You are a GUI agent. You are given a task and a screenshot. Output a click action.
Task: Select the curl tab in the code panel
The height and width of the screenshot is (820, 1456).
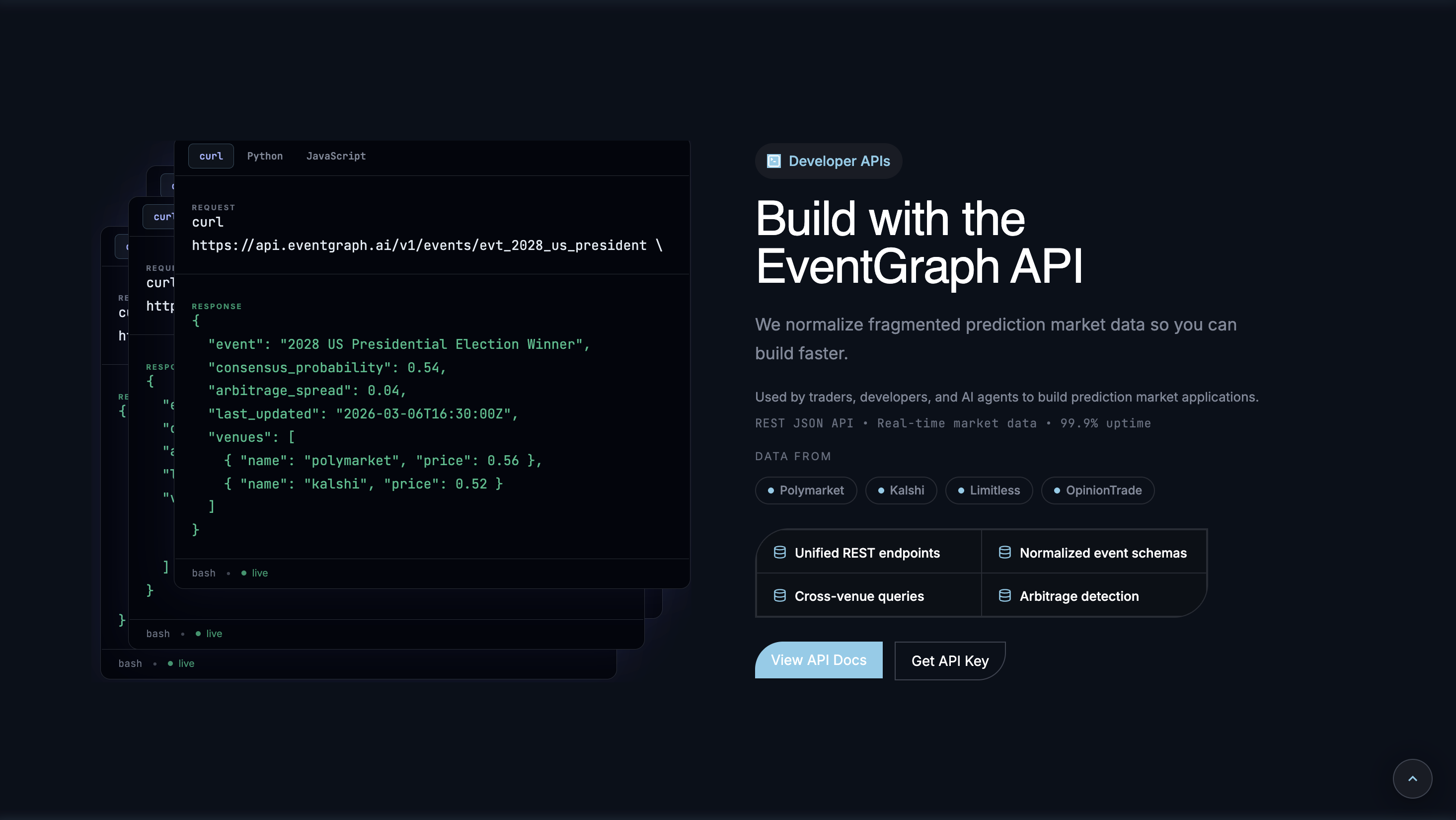[210, 156]
